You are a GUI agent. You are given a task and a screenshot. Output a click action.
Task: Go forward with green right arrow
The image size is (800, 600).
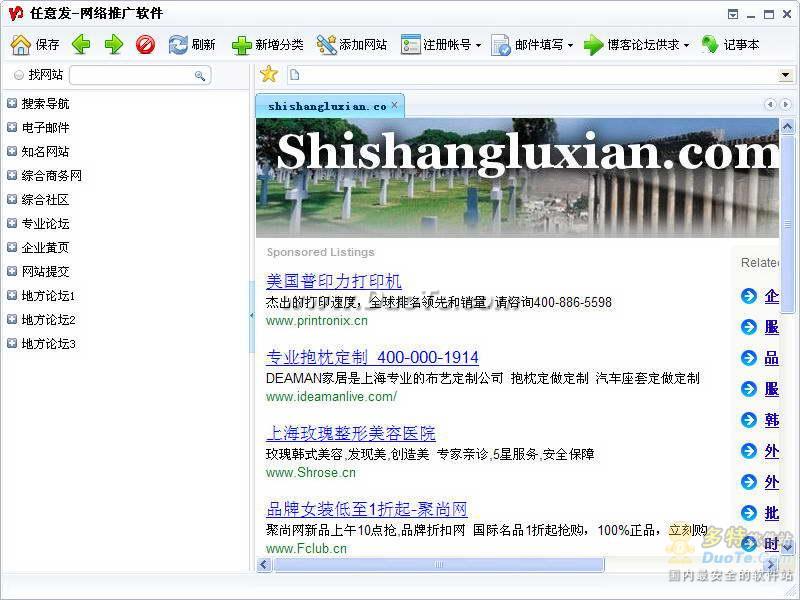(114, 44)
